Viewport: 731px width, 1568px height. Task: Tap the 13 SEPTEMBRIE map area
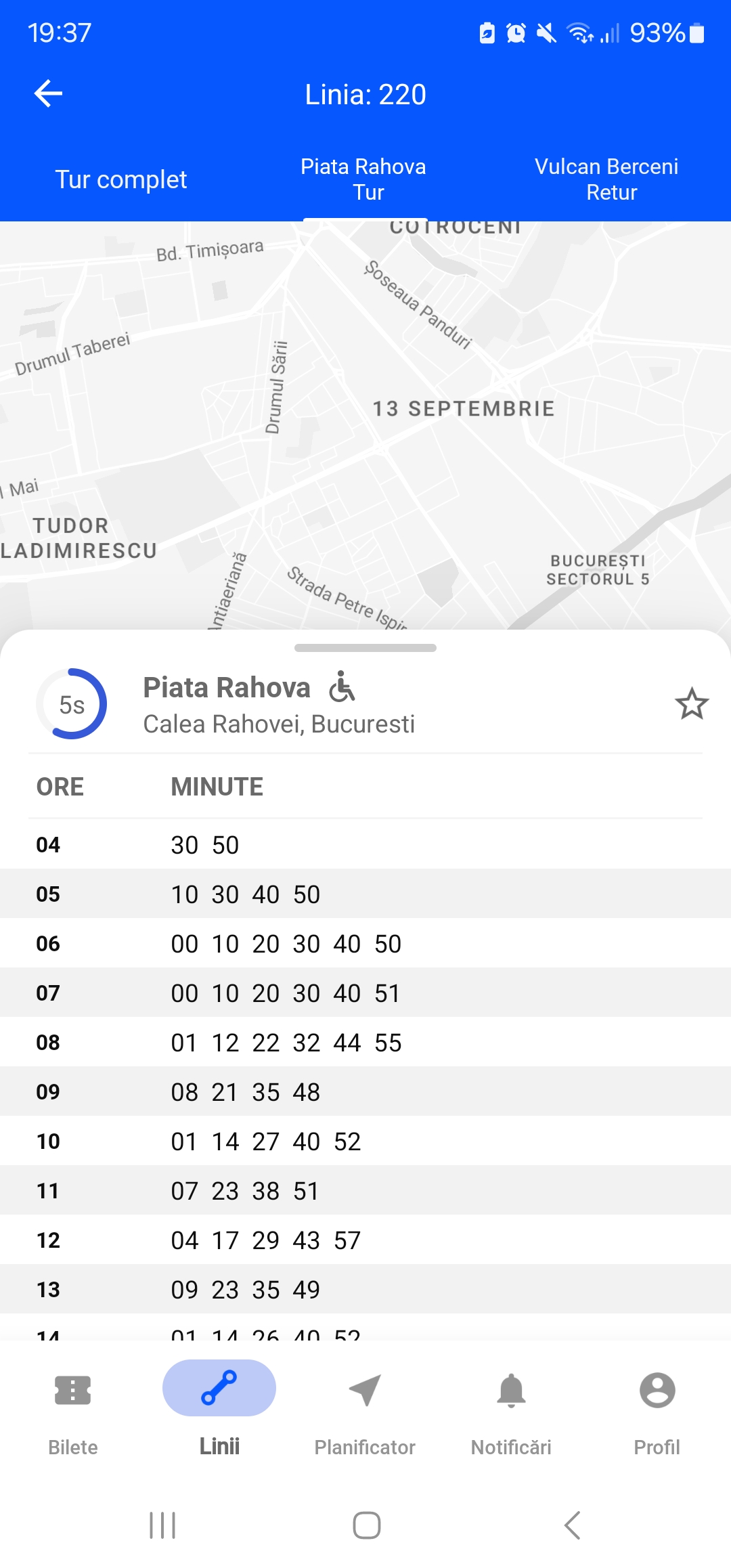click(x=464, y=409)
